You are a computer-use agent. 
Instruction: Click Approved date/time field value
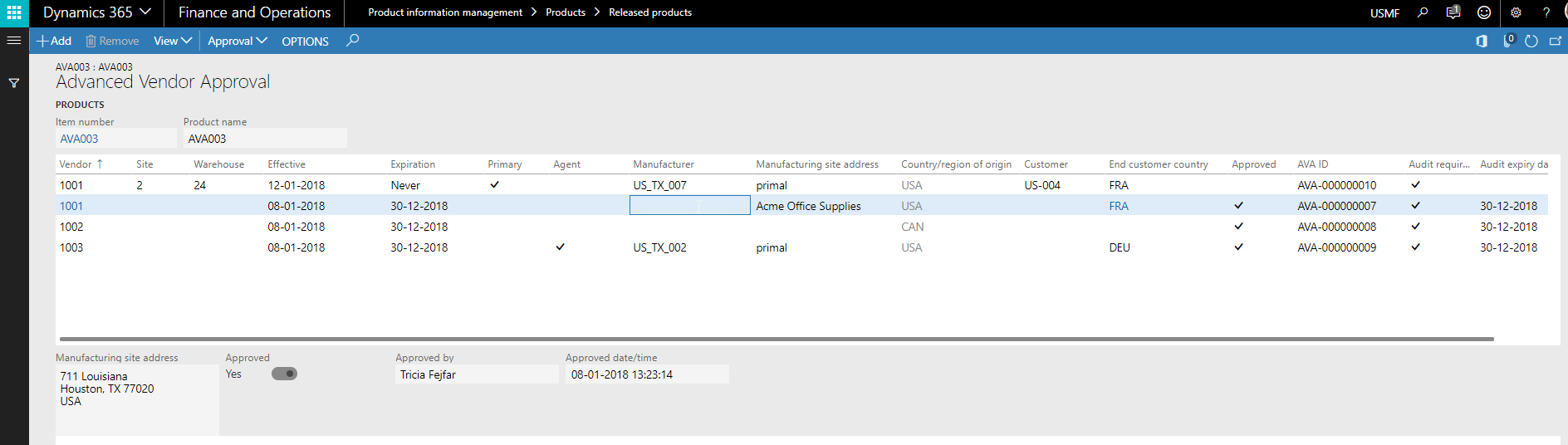coord(647,374)
